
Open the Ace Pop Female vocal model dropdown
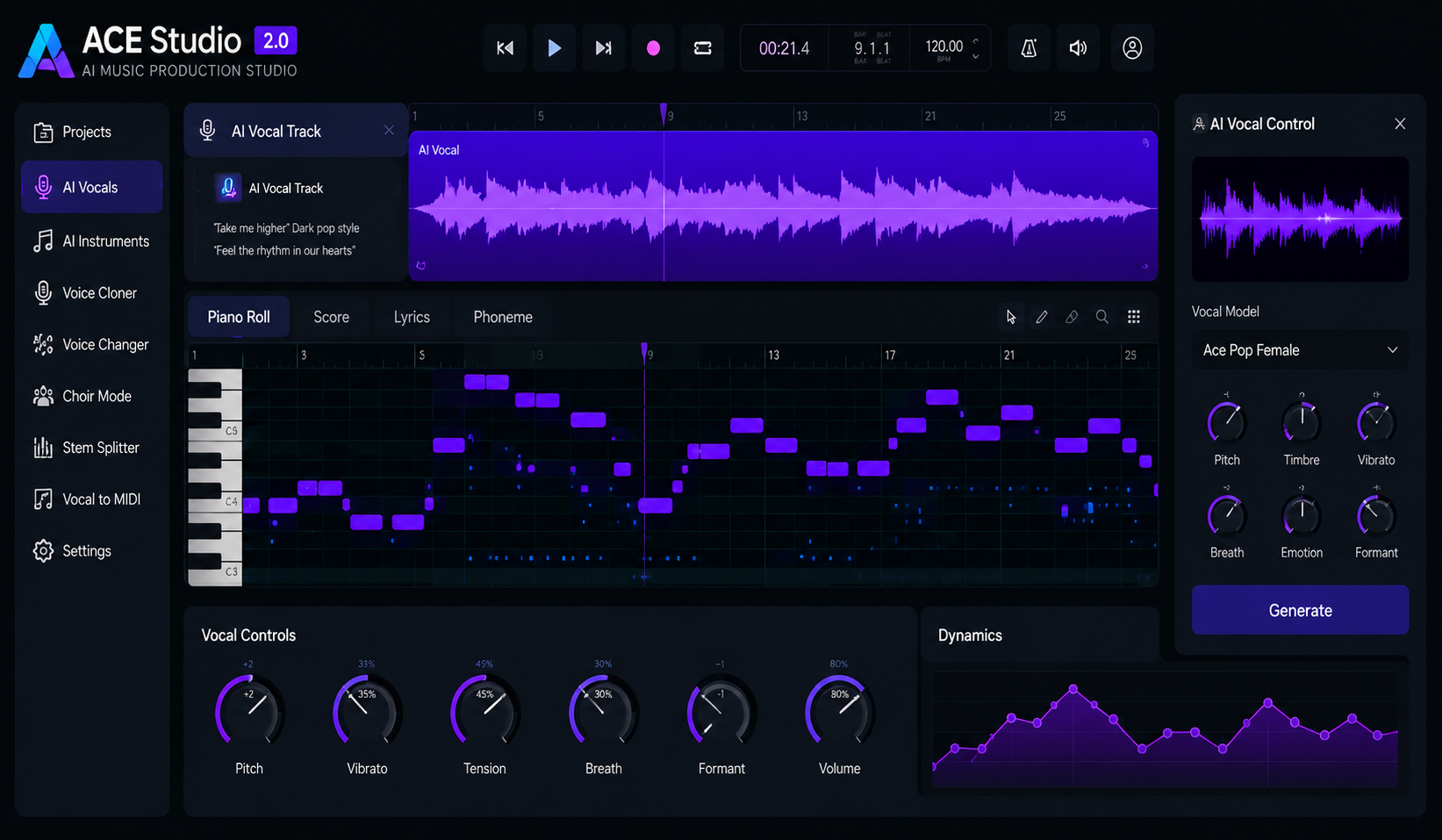[x=1300, y=350]
